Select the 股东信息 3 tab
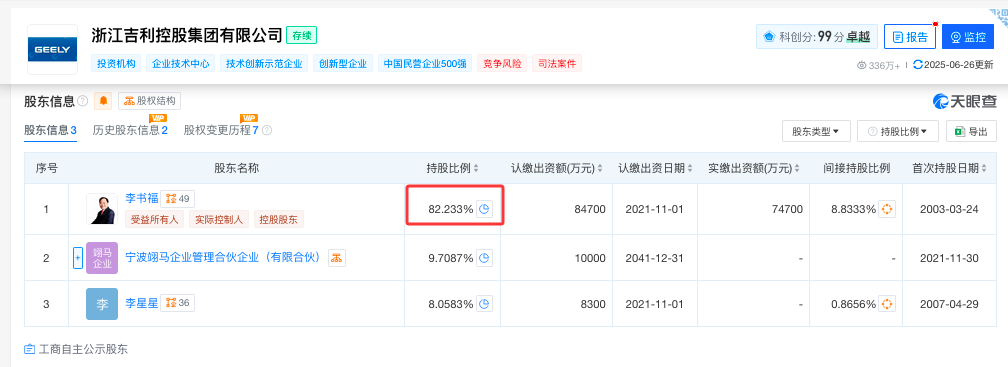The width and height of the screenshot is (1008, 367). [x=50, y=130]
